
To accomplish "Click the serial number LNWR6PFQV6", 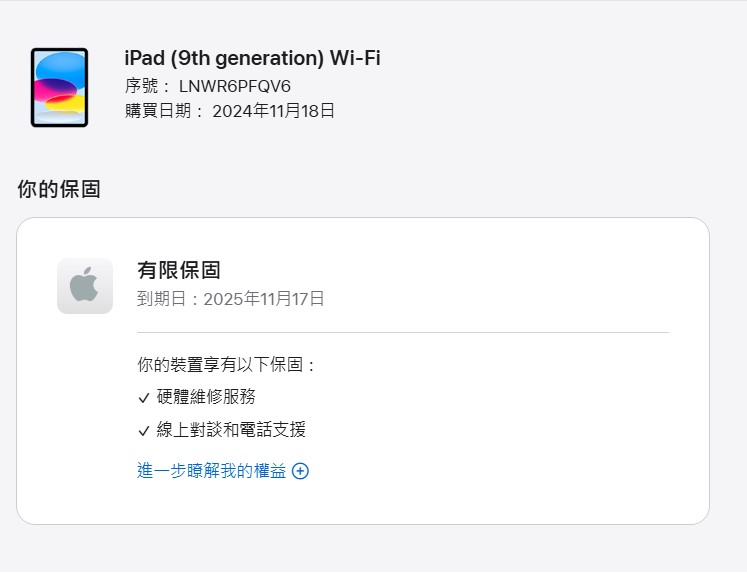I will click(234, 86).
